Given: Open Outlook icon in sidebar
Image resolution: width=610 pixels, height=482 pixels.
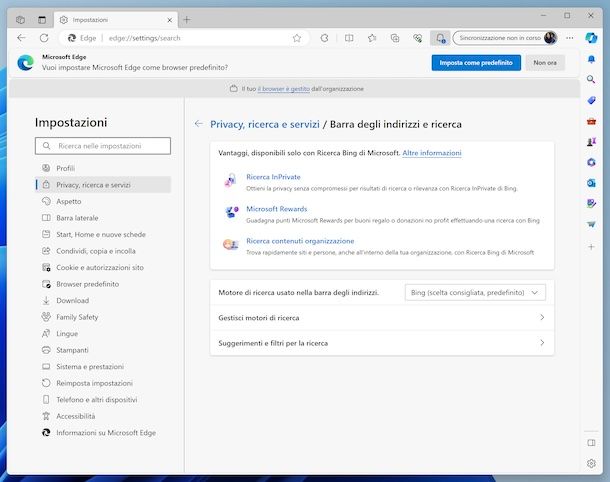Looking at the screenshot, I should pyautogui.click(x=591, y=183).
